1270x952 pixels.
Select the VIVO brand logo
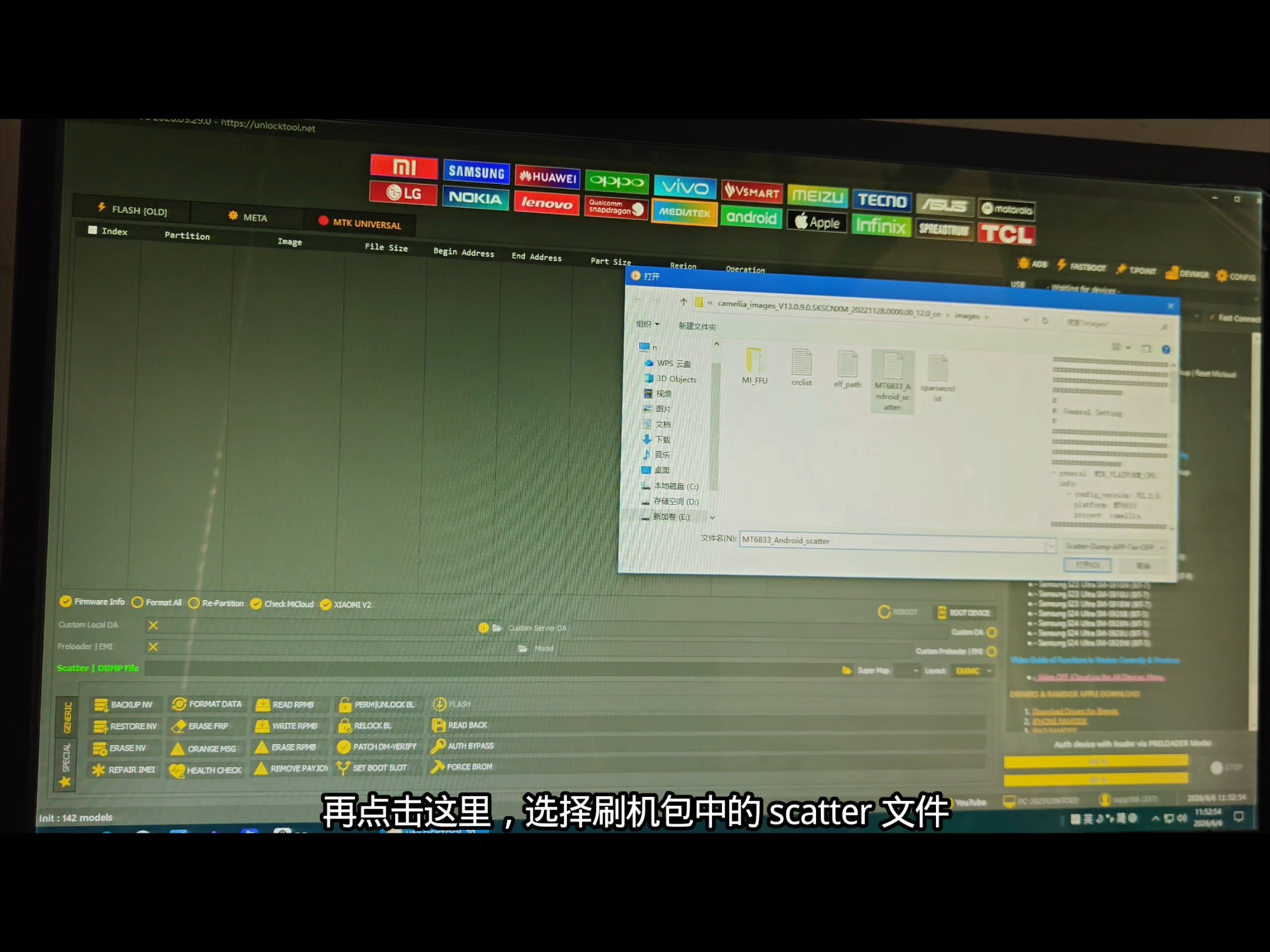[x=685, y=187]
